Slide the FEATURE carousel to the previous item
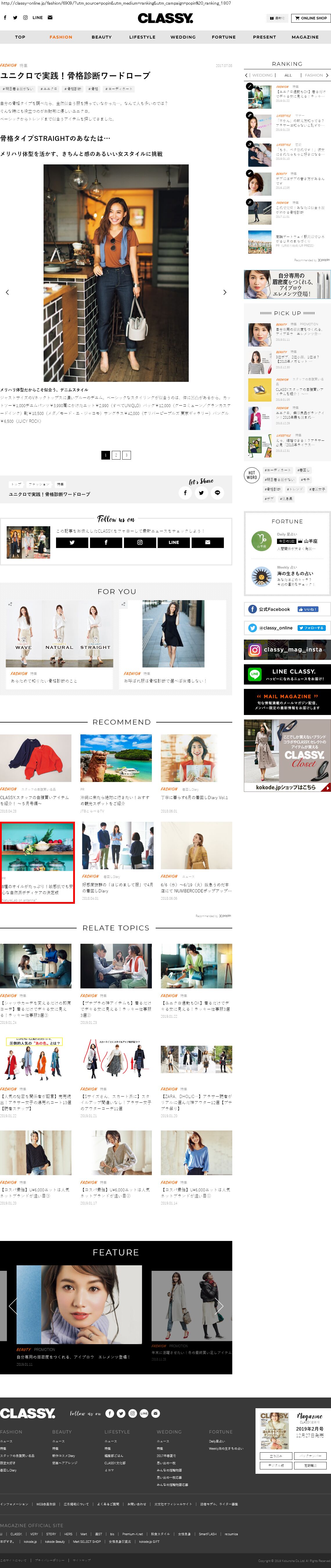Viewport: 331px width, 1568px height. [12, 1306]
